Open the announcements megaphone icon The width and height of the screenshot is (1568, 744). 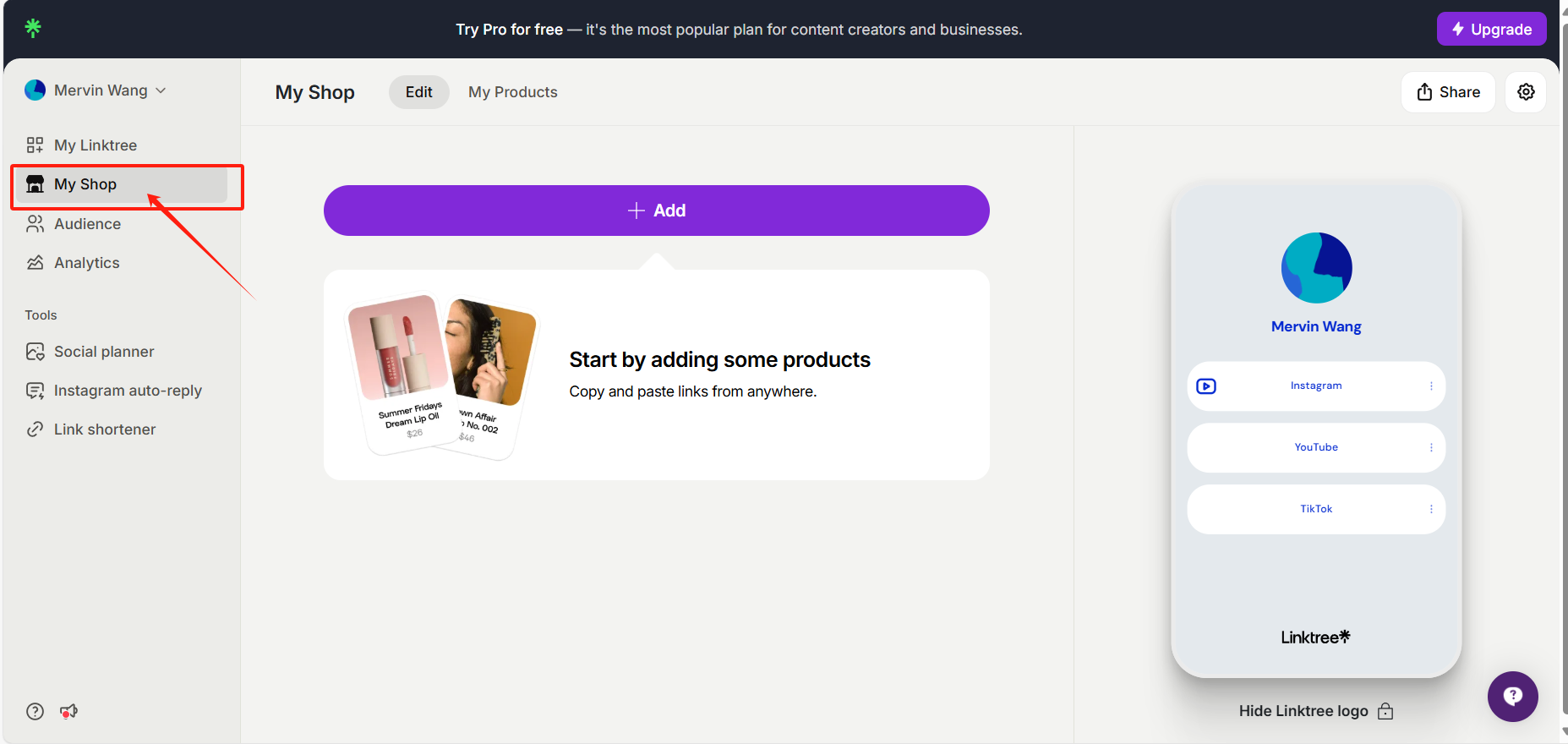click(x=69, y=711)
